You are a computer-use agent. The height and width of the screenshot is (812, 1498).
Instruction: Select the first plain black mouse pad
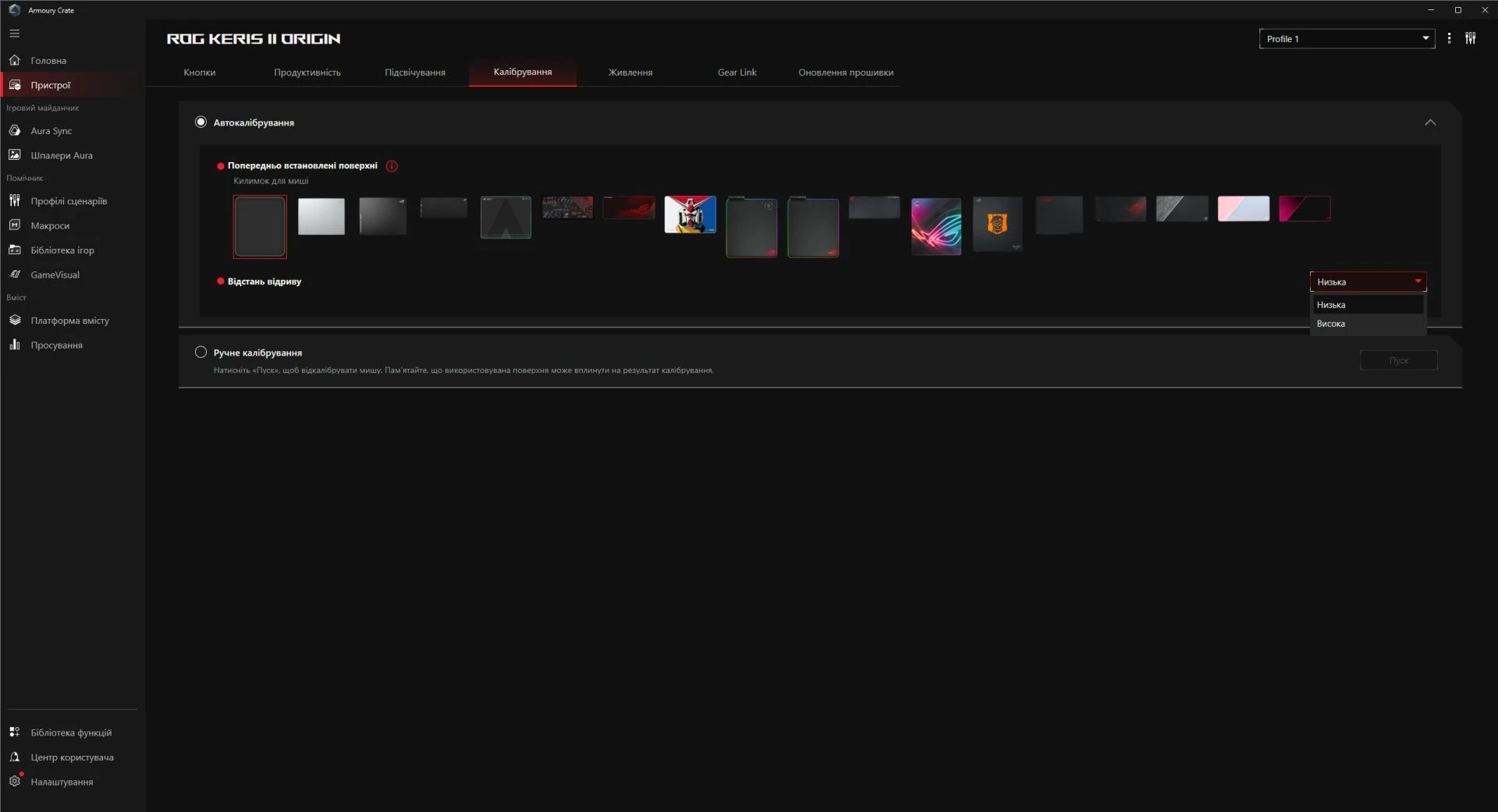(x=260, y=226)
